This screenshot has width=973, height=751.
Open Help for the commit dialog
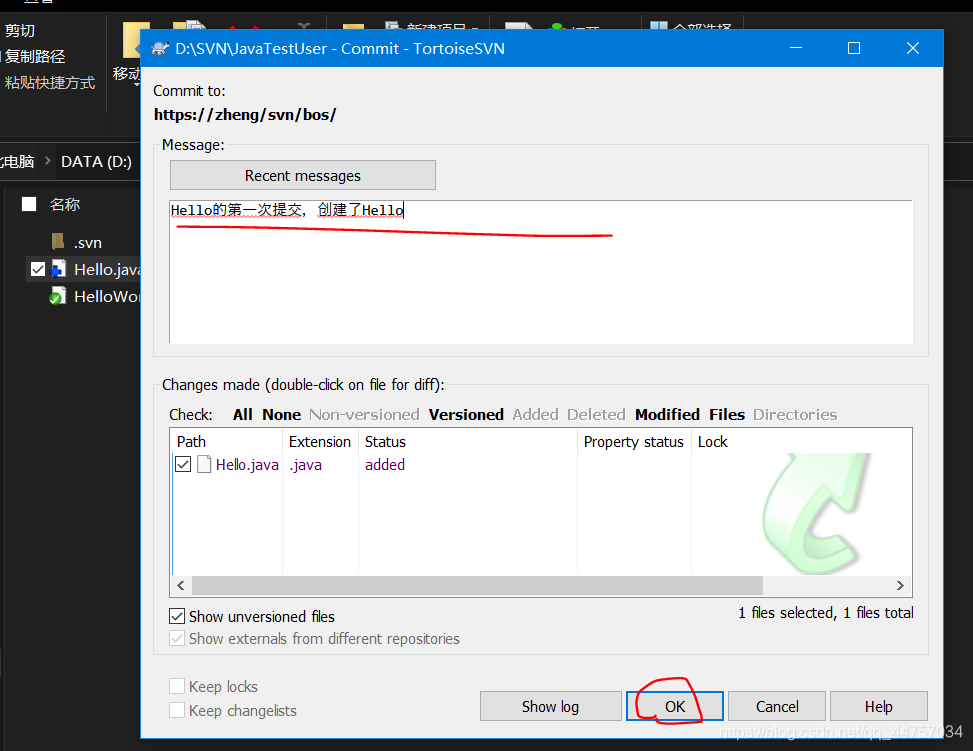[879, 706]
